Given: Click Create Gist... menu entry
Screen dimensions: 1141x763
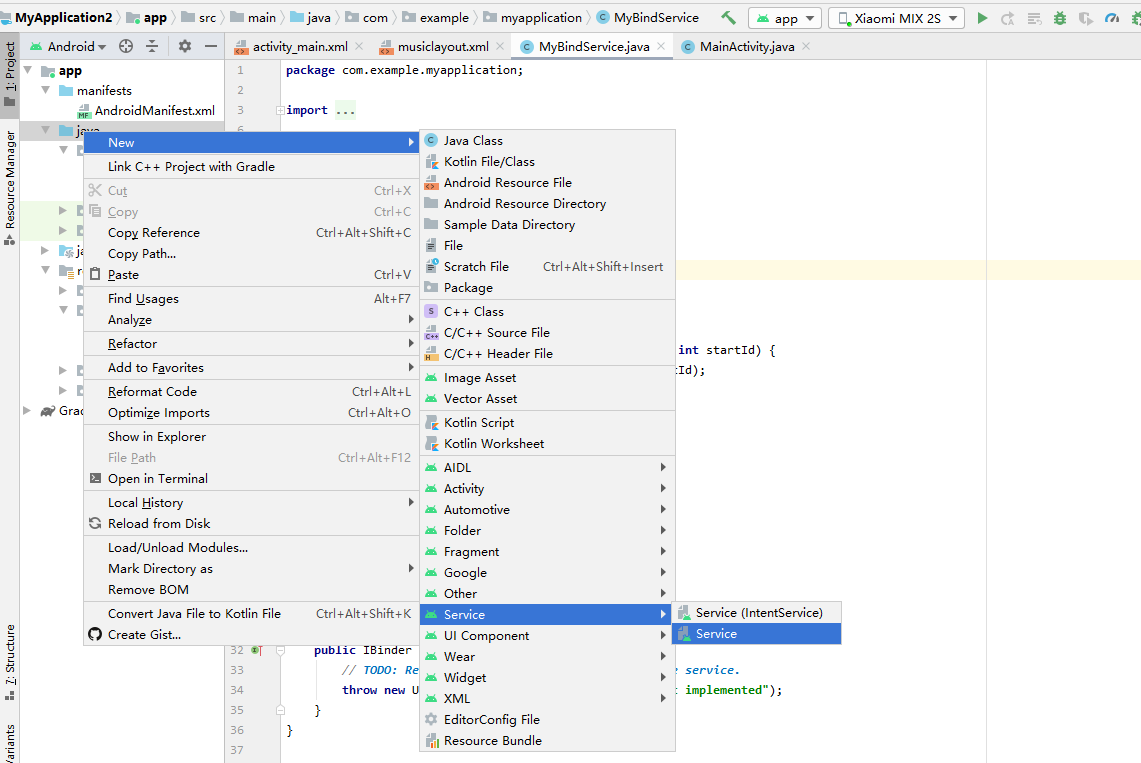Looking at the screenshot, I should click(x=252, y=635).
